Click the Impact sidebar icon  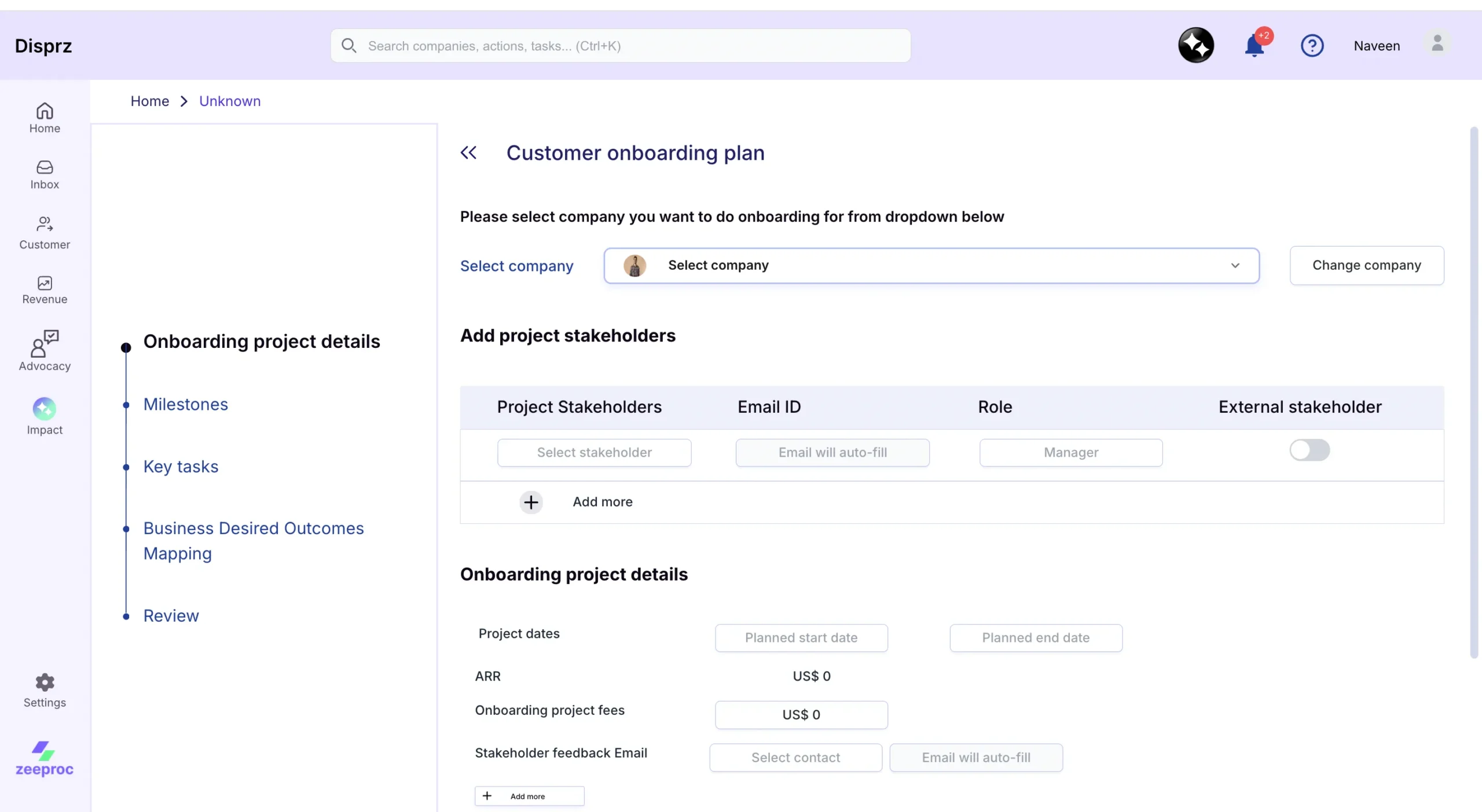coord(45,415)
